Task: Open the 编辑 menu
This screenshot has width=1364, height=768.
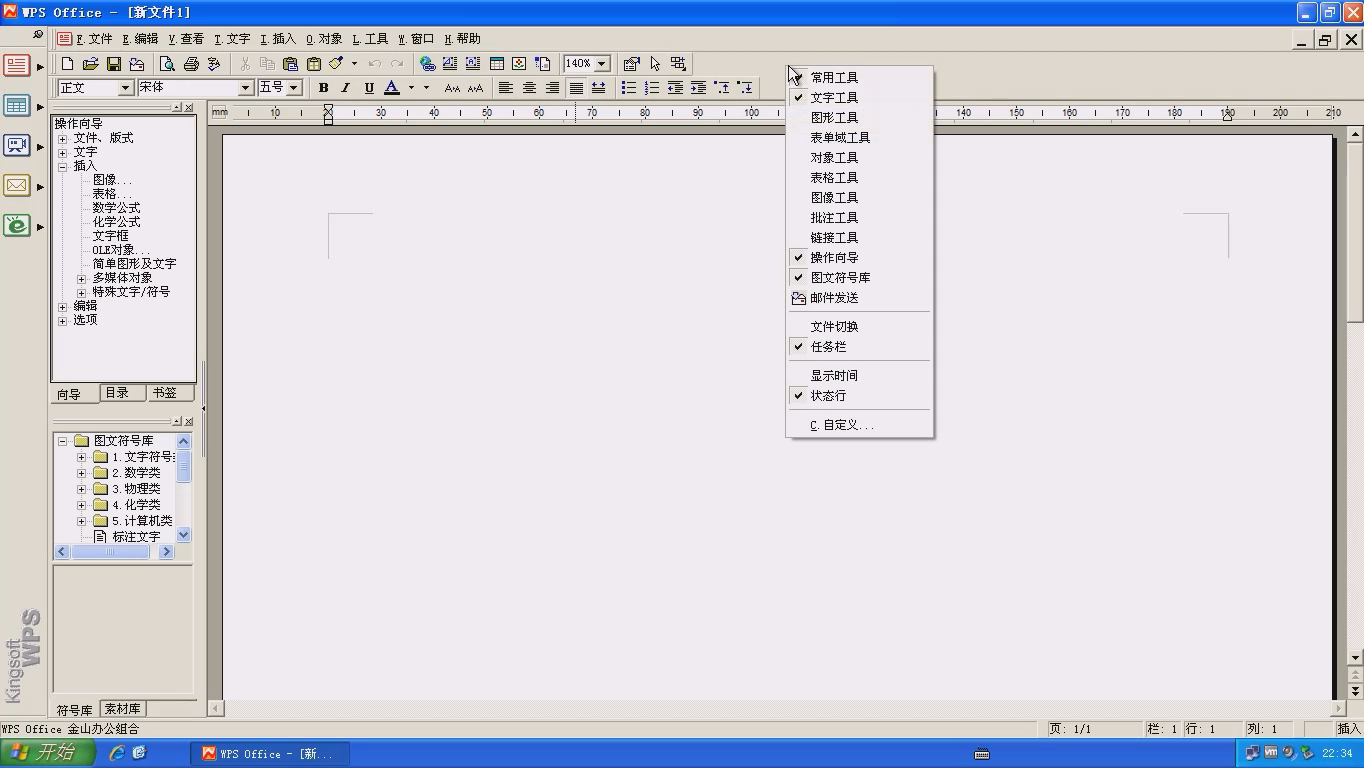Action: point(140,39)
